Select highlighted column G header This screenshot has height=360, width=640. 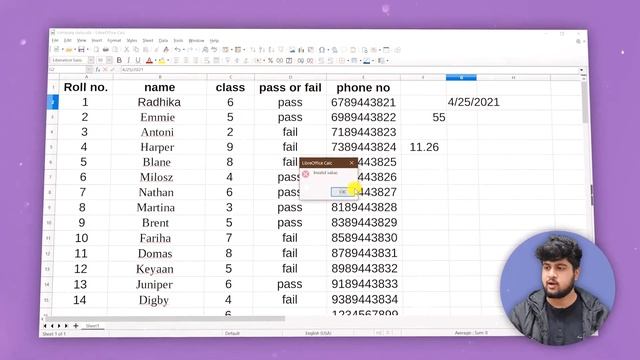pyautogui.click(x=461, y=77)
